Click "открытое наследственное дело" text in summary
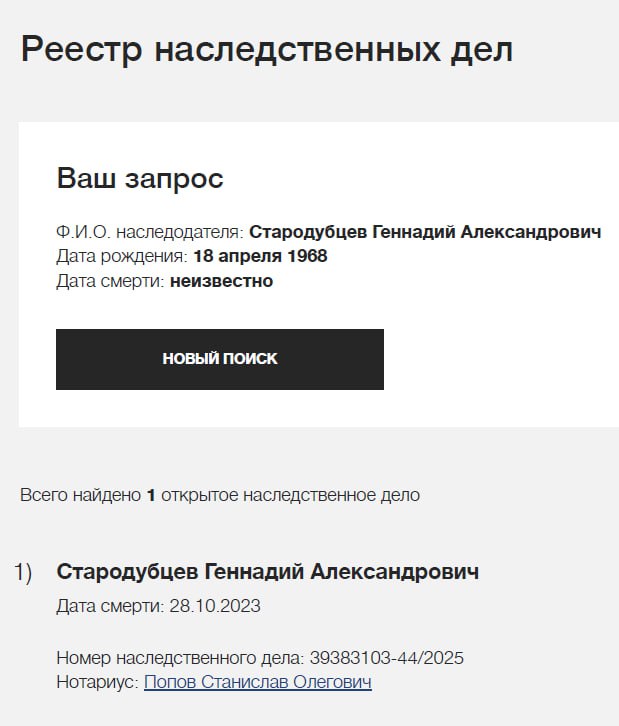This screenshot has width=619, height=726. tap(290, 495)
